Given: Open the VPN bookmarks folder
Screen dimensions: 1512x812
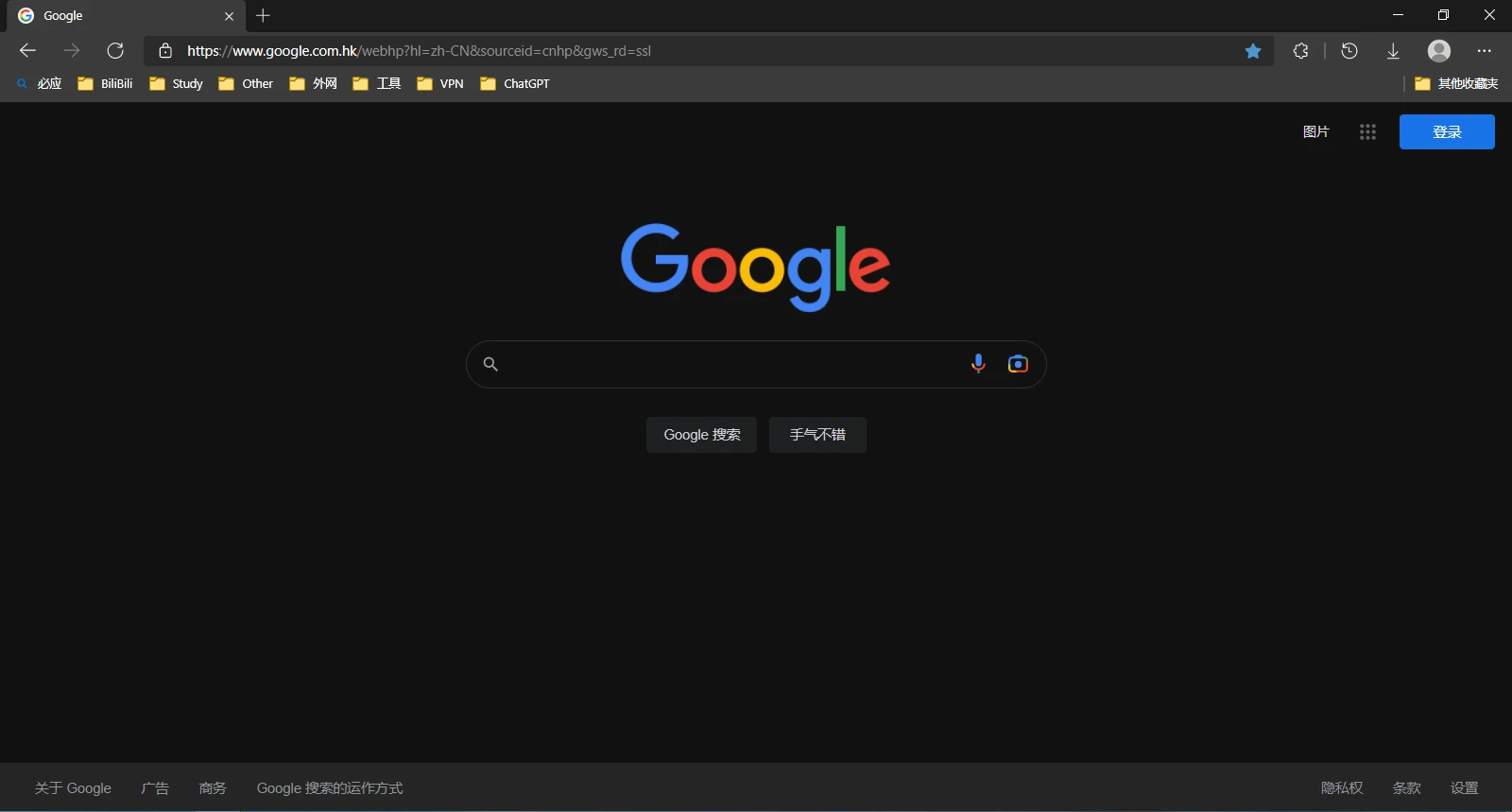Looking at the screenshot, I should click(x=440, y=84).
